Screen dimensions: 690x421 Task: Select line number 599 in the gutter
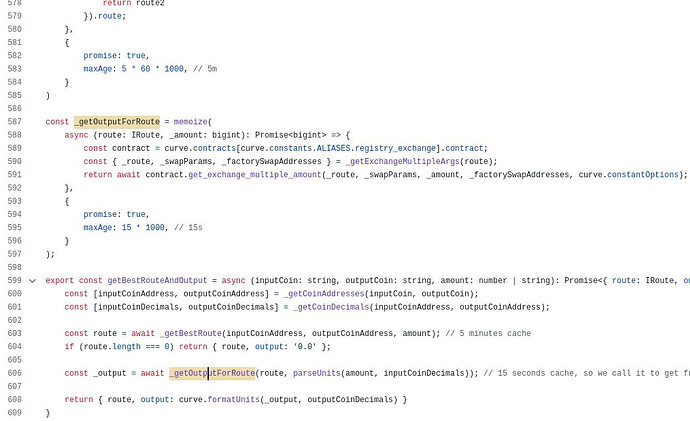pyautogui.click(x=14, y=281)
